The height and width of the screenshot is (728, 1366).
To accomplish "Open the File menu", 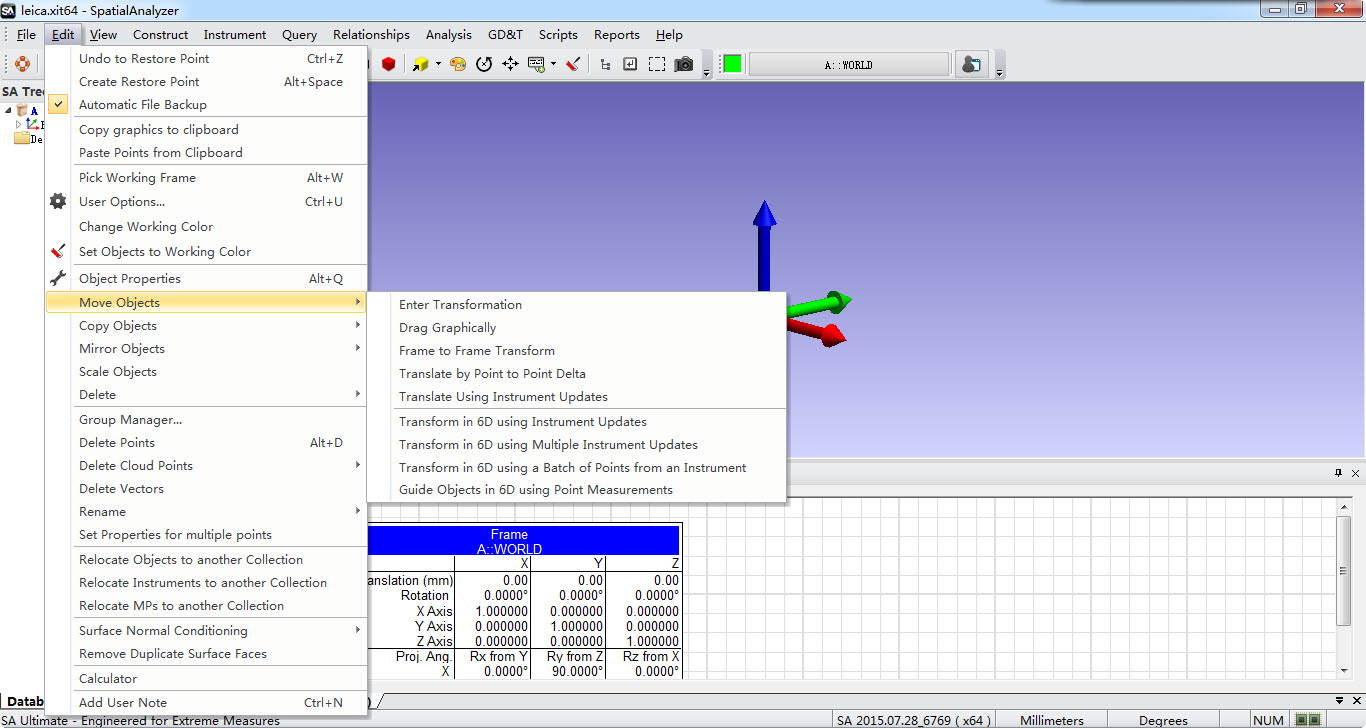I will pos(26,34).
